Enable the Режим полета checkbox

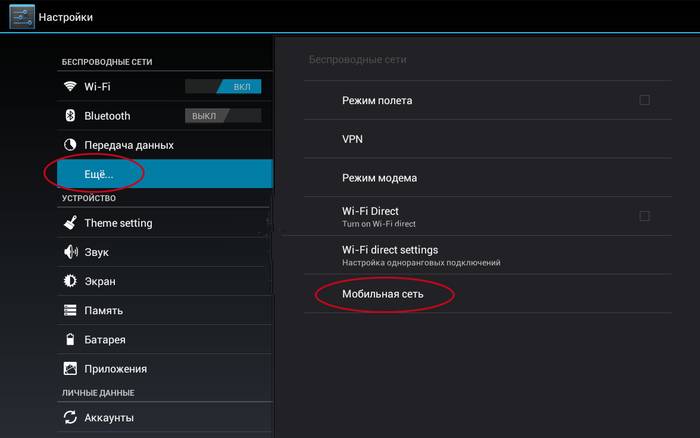click(x=644, y=100)
